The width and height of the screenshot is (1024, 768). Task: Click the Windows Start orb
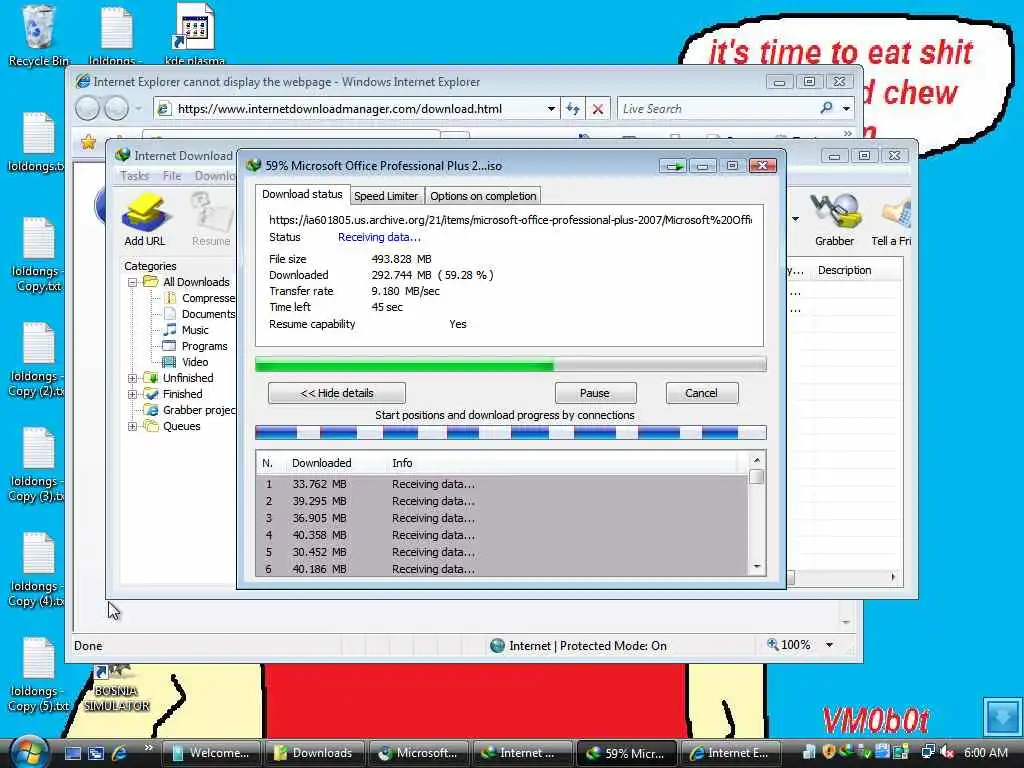point(27,752)
